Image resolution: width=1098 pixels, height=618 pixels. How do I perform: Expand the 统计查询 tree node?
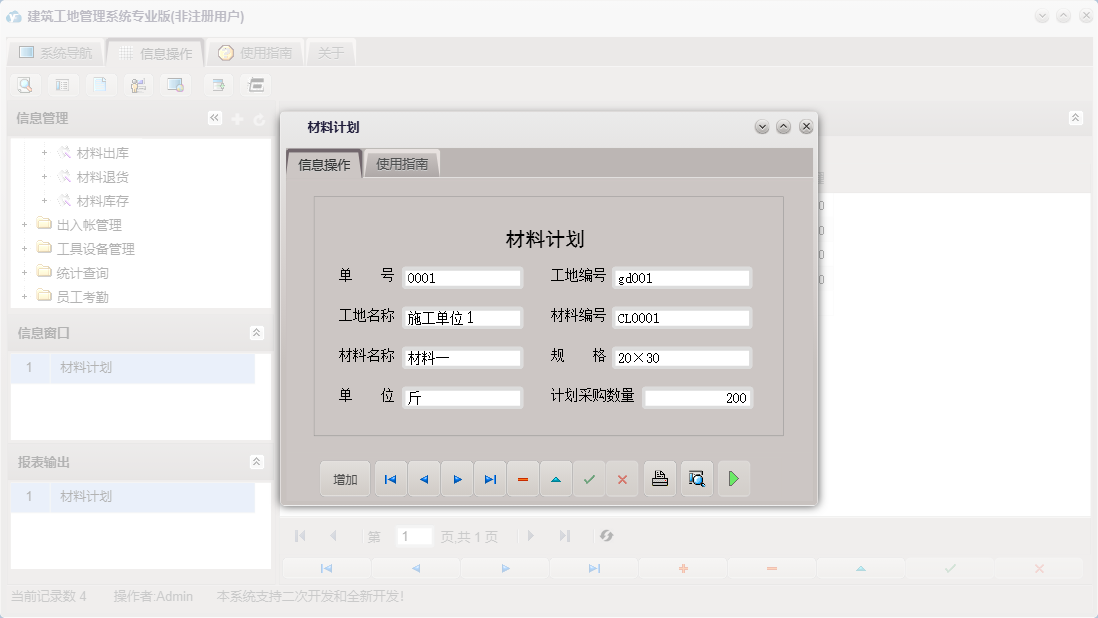tap(24, 271)
